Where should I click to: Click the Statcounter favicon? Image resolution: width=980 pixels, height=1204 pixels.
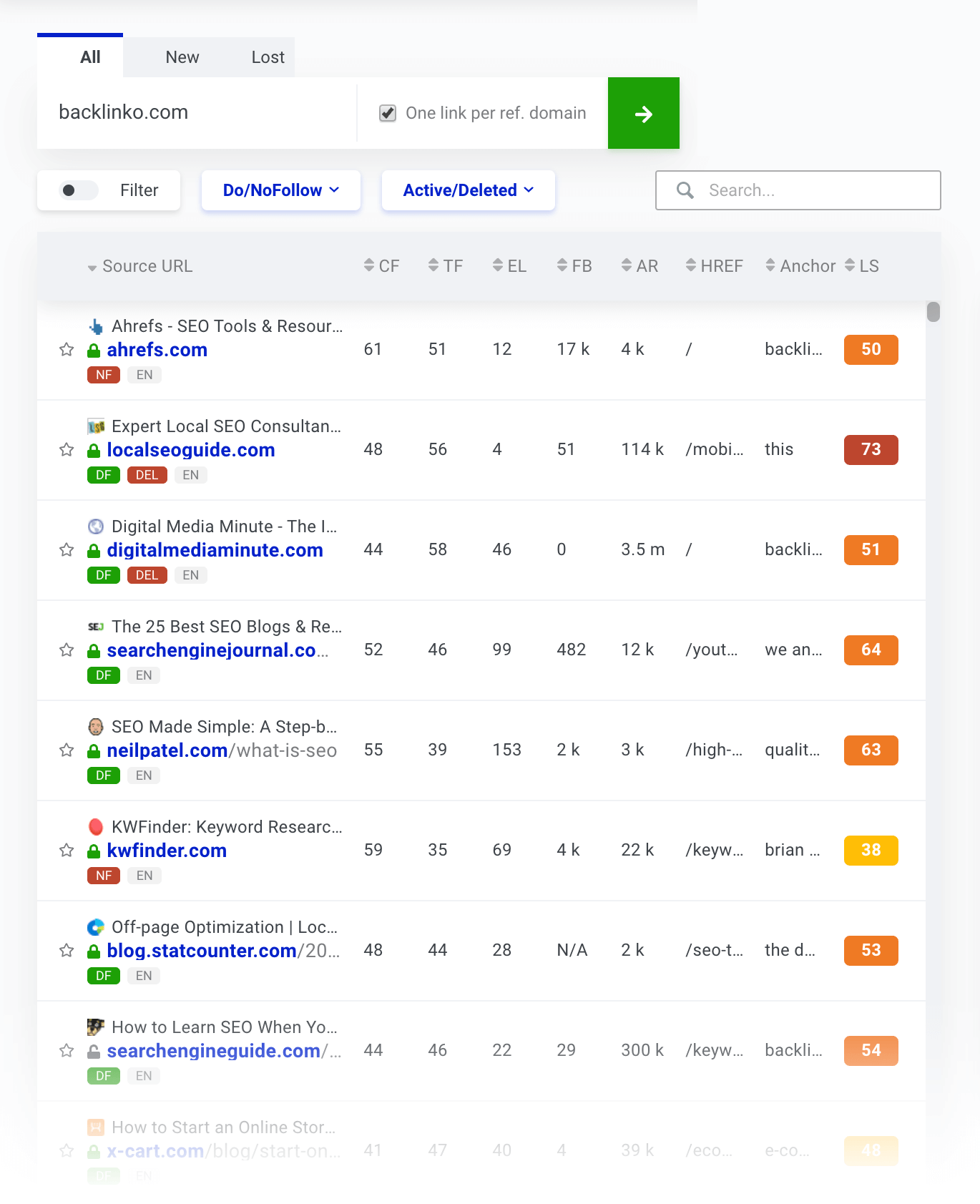[x=96, y=928]
